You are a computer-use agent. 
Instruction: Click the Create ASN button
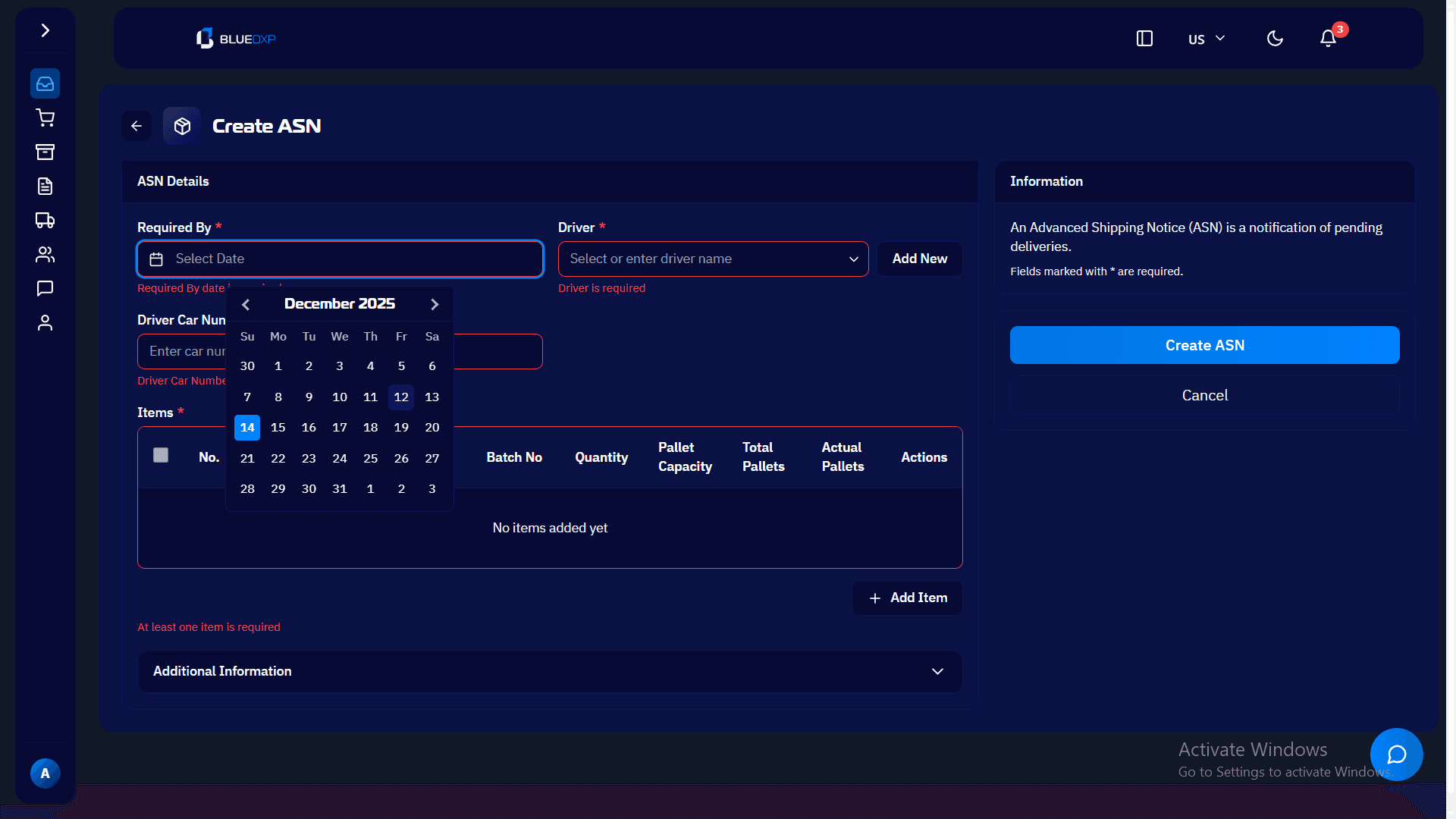pos(1204,345)
